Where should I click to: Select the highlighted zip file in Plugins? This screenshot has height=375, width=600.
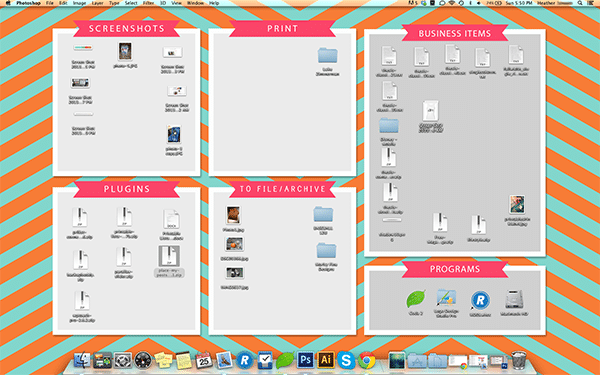[169, 256]
